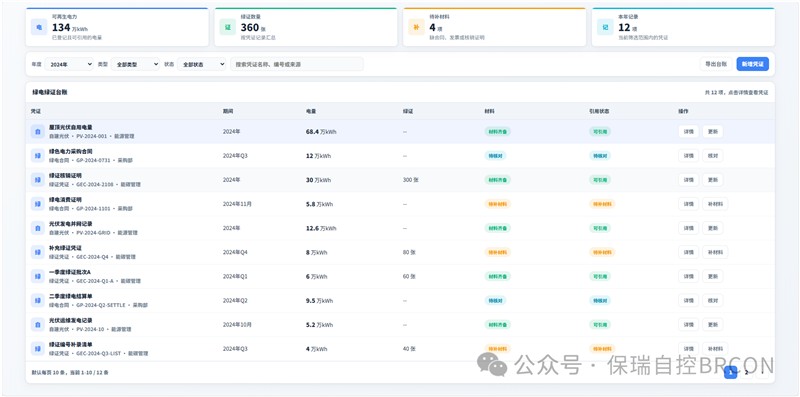Screen dimensions: 800x397
Task: Open 详情 for the GP-2024-1101 row
Action: click(688, 204)
